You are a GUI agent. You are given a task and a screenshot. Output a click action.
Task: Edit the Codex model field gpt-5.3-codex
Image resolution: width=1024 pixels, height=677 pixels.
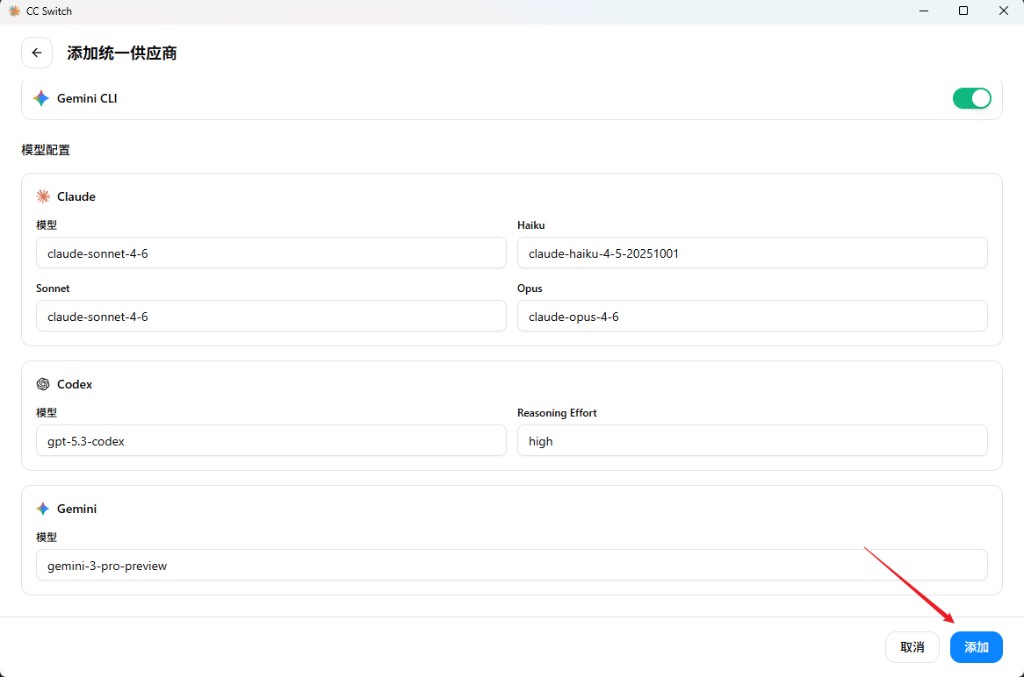(x=271, y=441)
